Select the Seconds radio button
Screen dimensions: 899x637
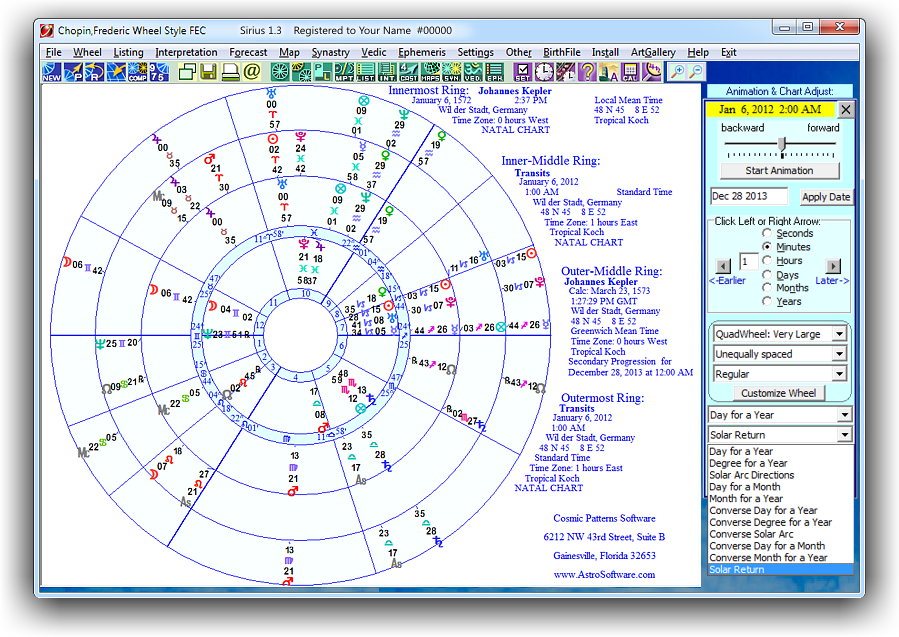click(x=767, y=233)
